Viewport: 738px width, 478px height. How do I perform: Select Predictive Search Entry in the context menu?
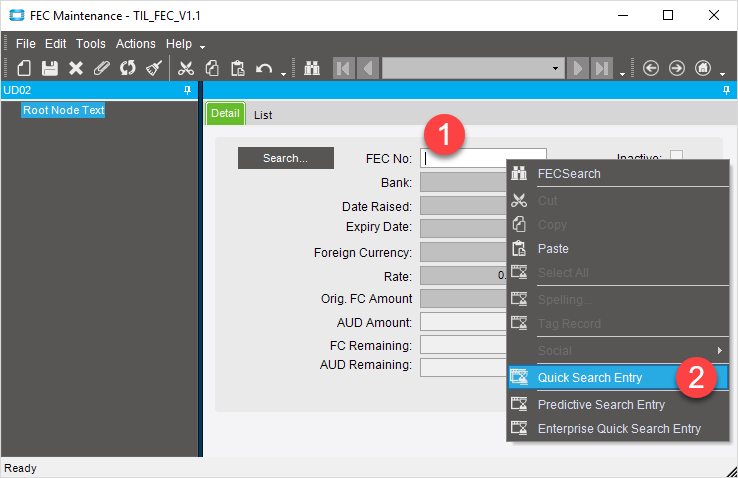618,404
